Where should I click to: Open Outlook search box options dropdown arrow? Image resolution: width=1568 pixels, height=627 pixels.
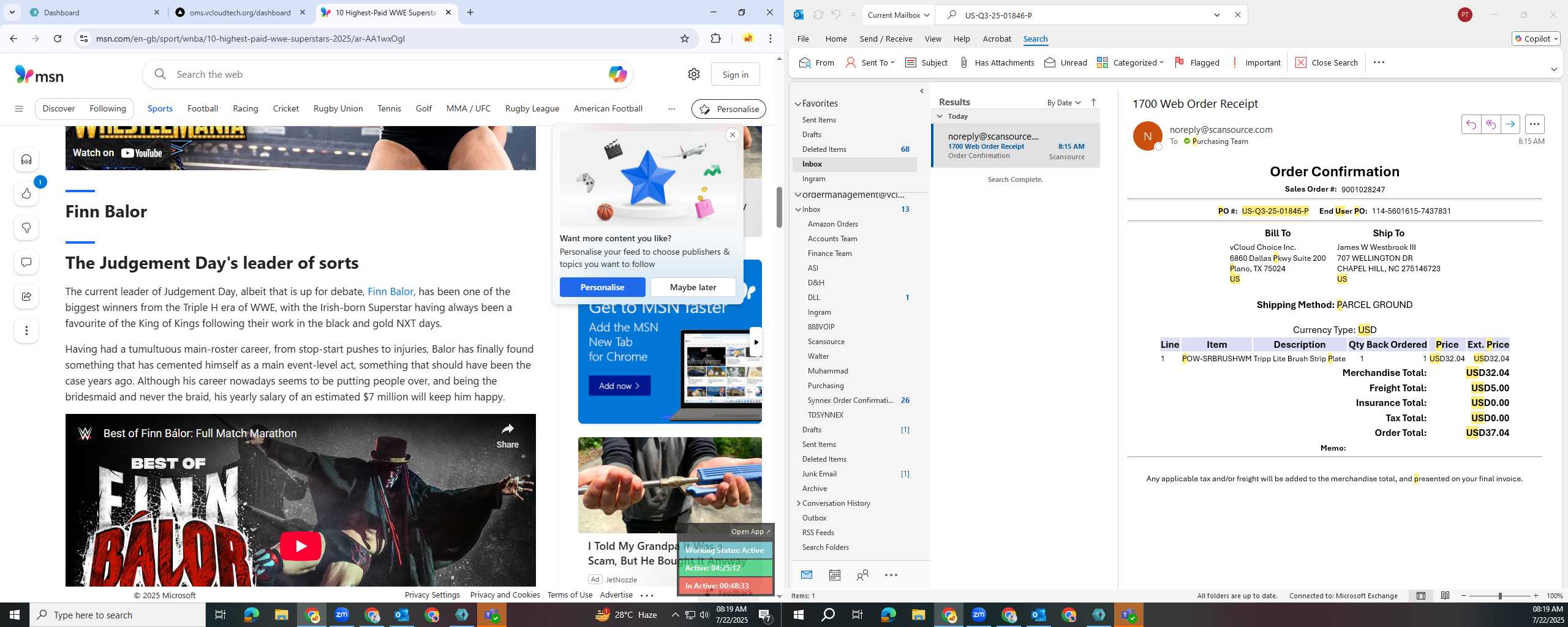(x=1217, y=15)
